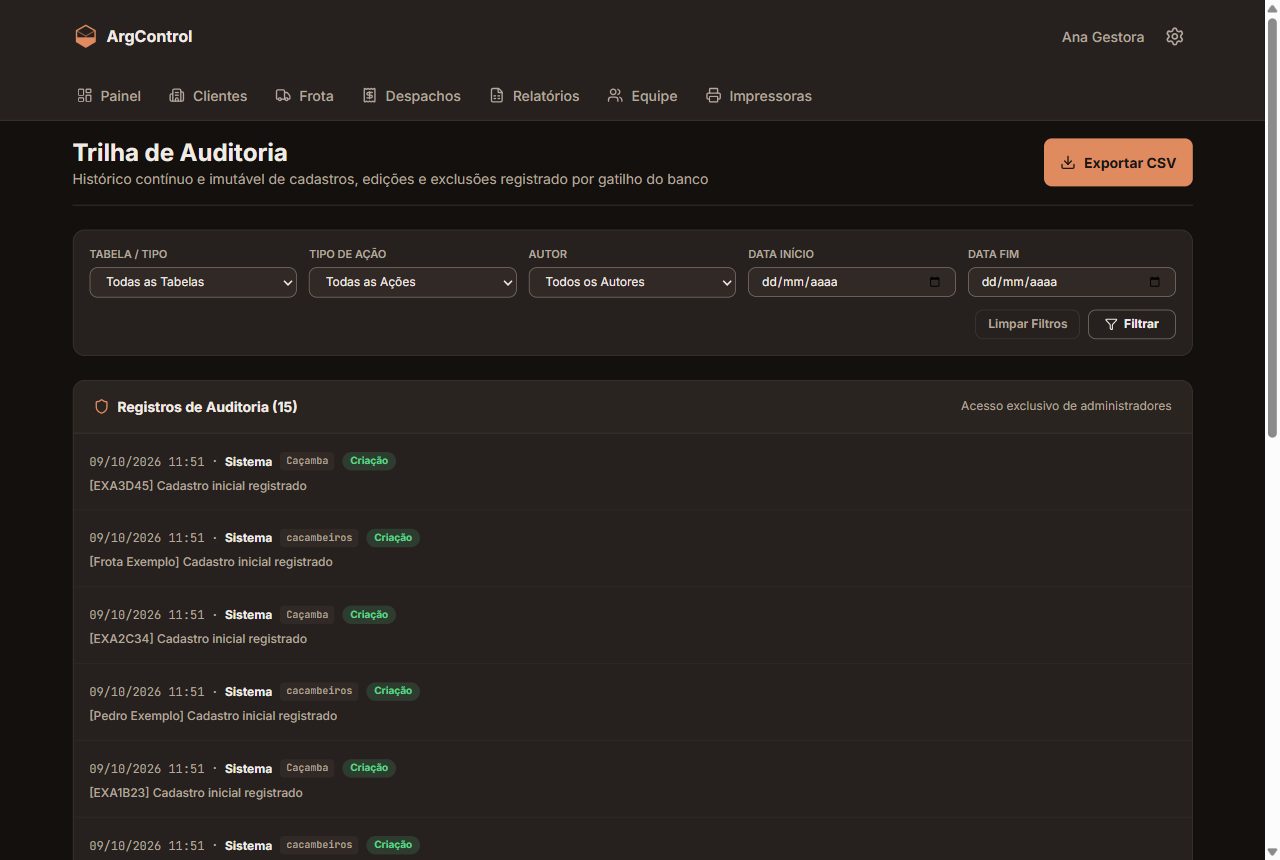Click the Painel dashboard grid icon
This screenshot has width=1280, height=860.
(x=85, y=96)
